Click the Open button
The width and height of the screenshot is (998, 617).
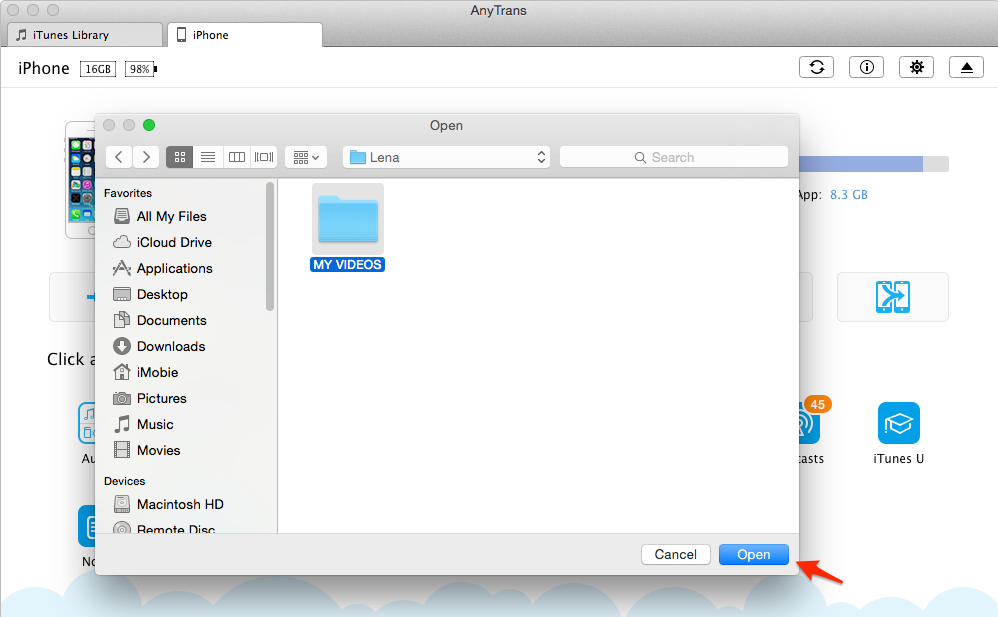point(754,555)
